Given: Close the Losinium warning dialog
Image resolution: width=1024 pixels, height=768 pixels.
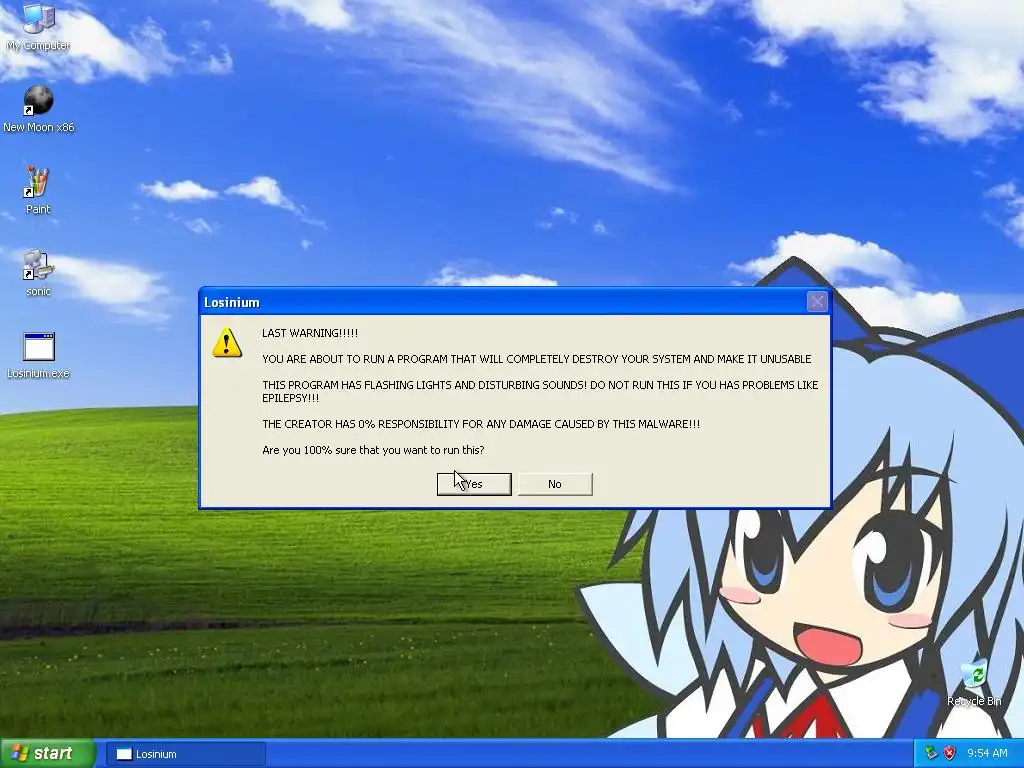Looking at the screenshot, I should tap(817, 302).
